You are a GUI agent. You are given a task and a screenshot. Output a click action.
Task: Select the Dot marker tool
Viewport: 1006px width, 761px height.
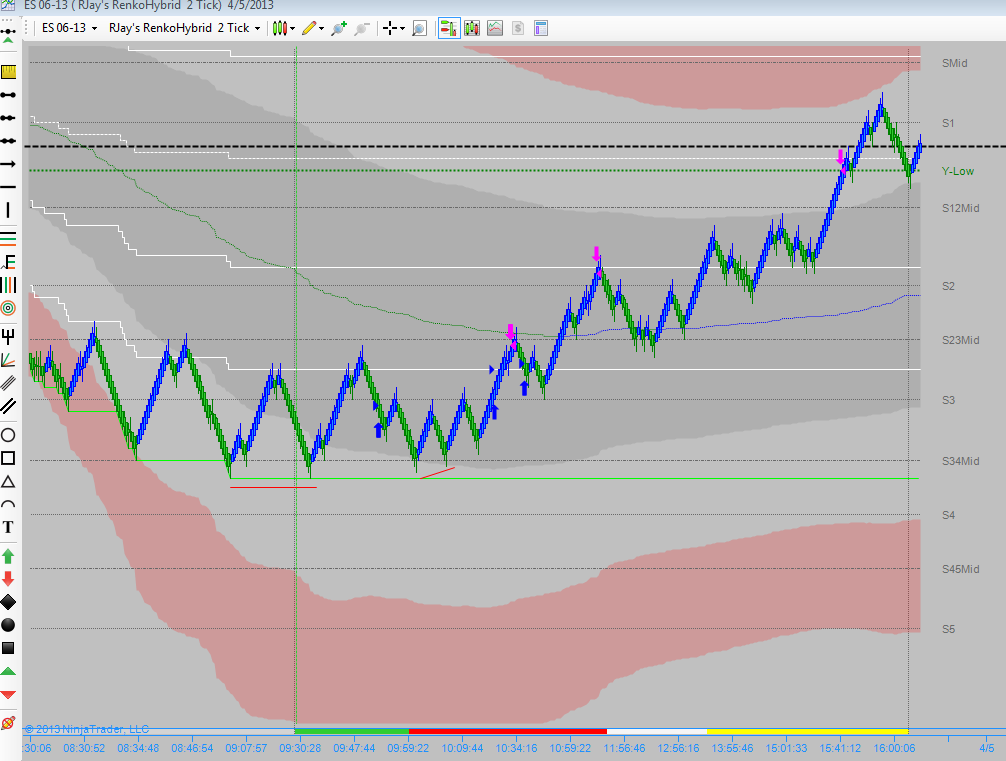pos(8,625)
